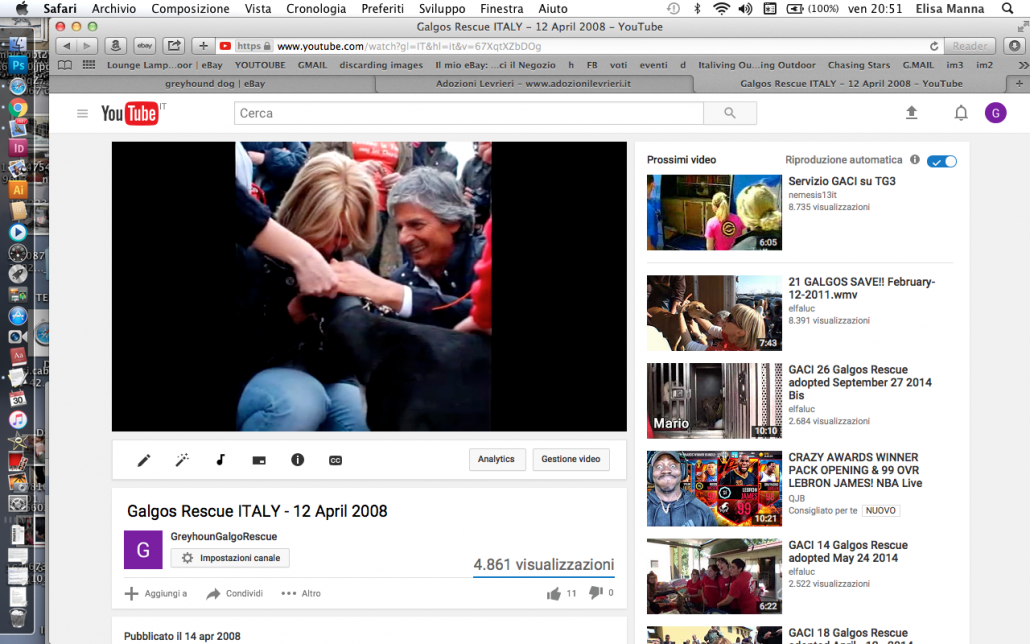Click the reload page icon

click(934, 46)
